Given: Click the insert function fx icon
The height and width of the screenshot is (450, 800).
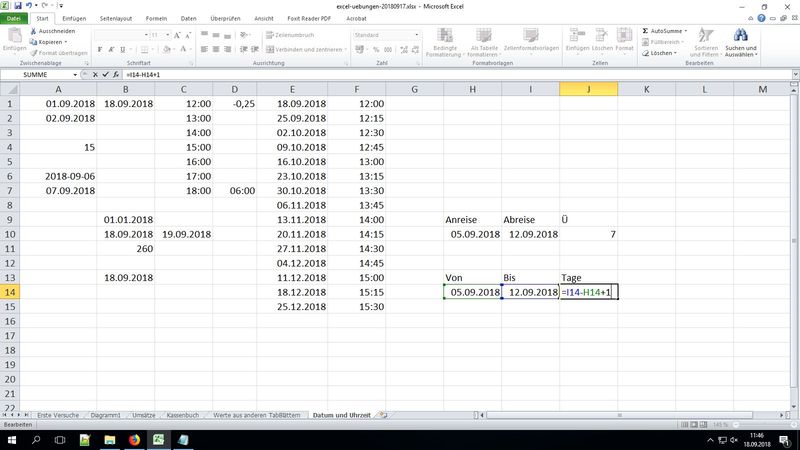Looking at the screenshot, I should [x=118, y=75].
